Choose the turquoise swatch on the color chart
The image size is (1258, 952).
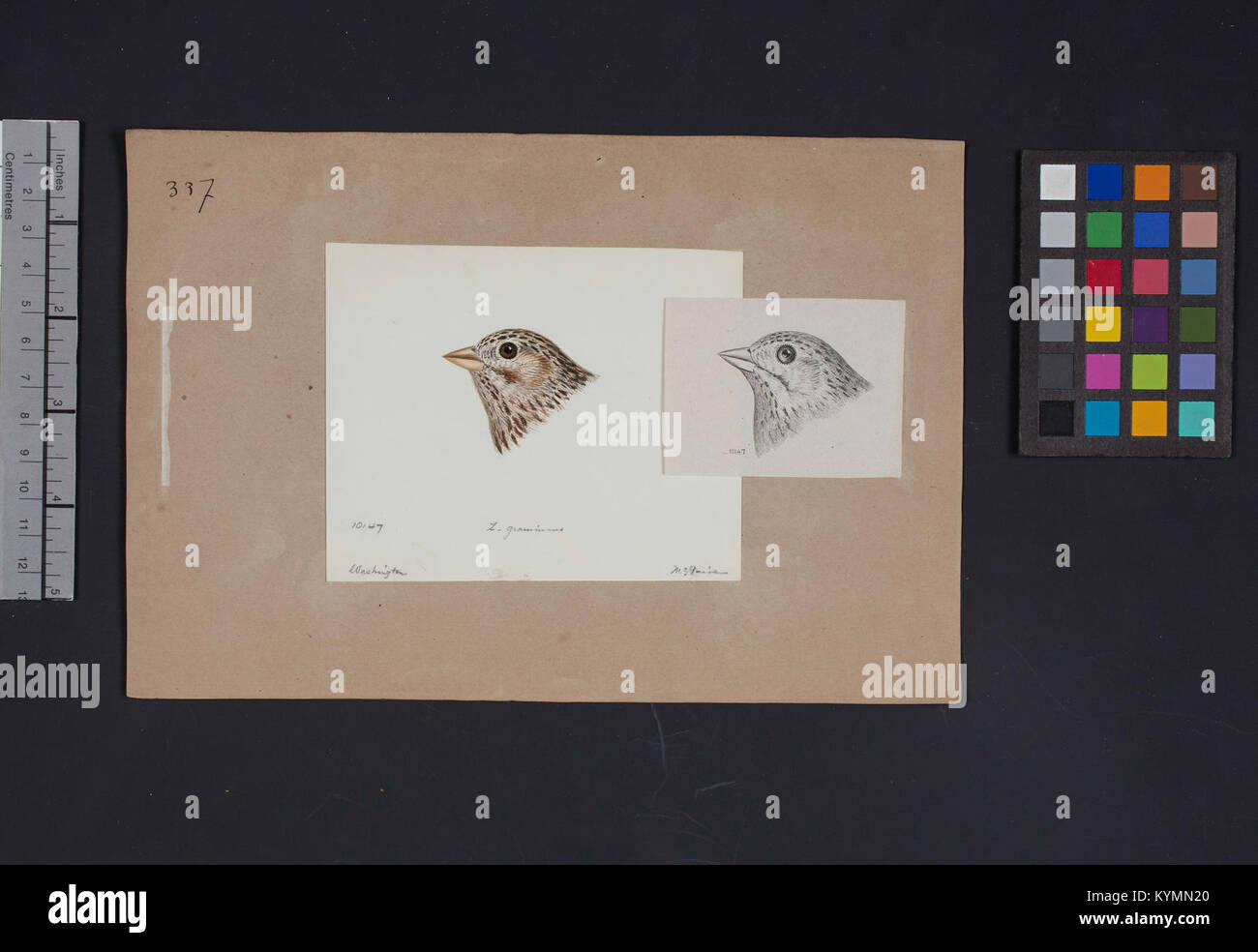[1197, 418]
